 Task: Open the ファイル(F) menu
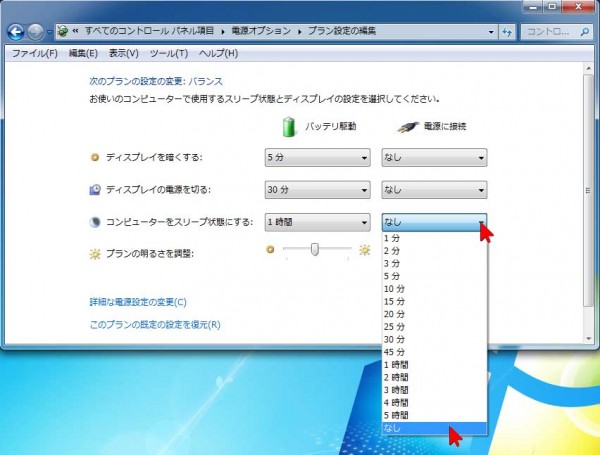point(34,52)
